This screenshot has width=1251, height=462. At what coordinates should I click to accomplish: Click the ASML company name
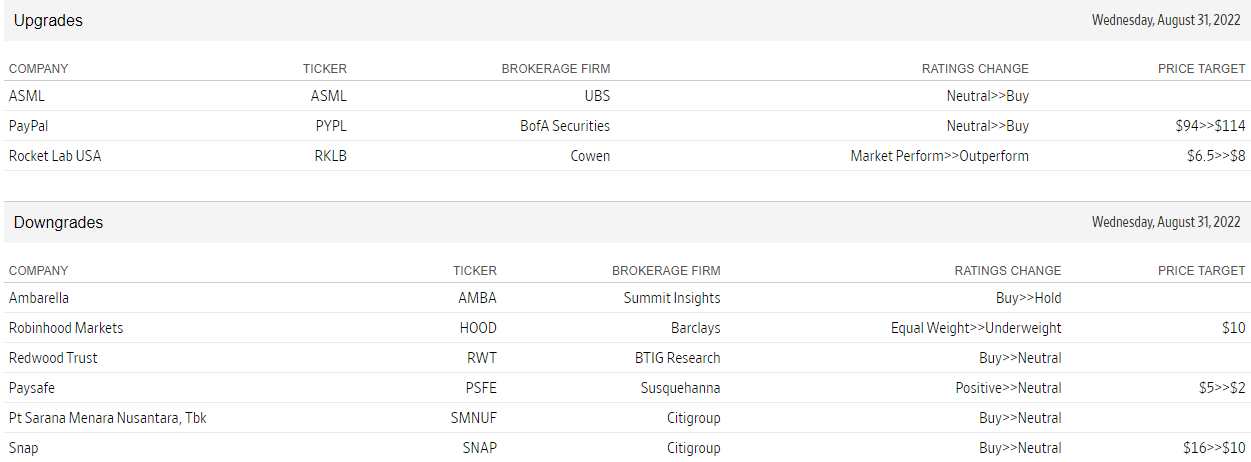[x=27, y=97]
